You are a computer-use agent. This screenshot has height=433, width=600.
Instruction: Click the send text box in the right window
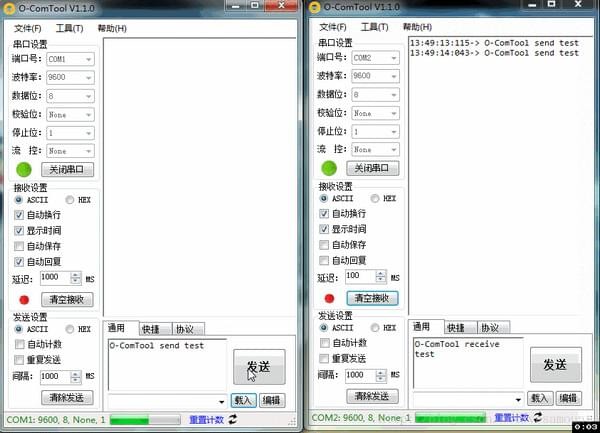(468, 363)
